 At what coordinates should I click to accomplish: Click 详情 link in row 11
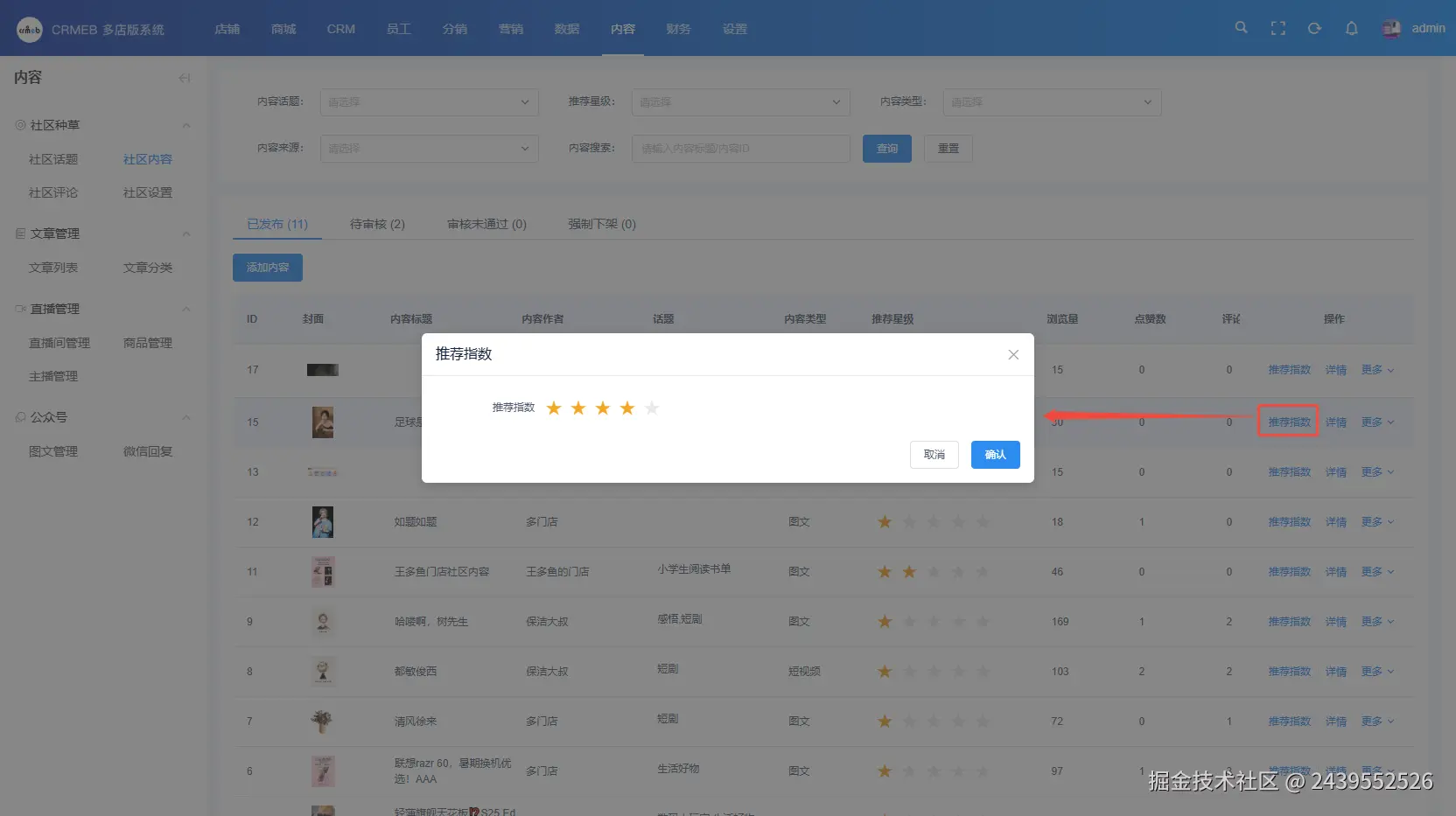click(1336, 572)
